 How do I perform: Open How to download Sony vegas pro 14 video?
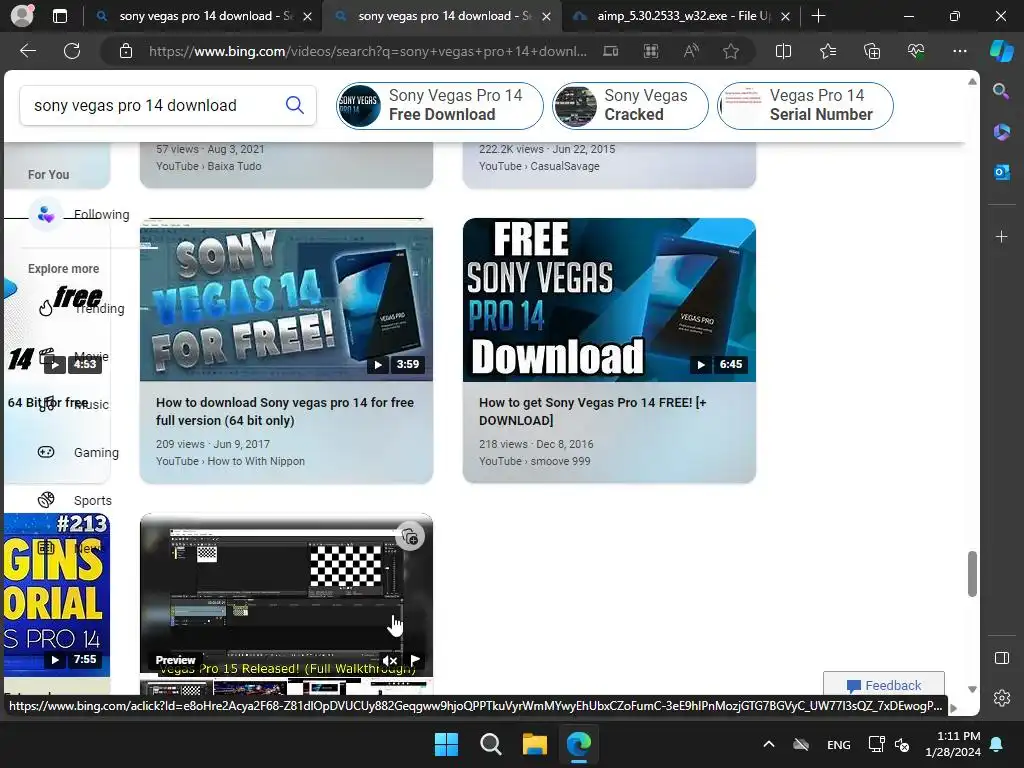(x=285, y=411)
